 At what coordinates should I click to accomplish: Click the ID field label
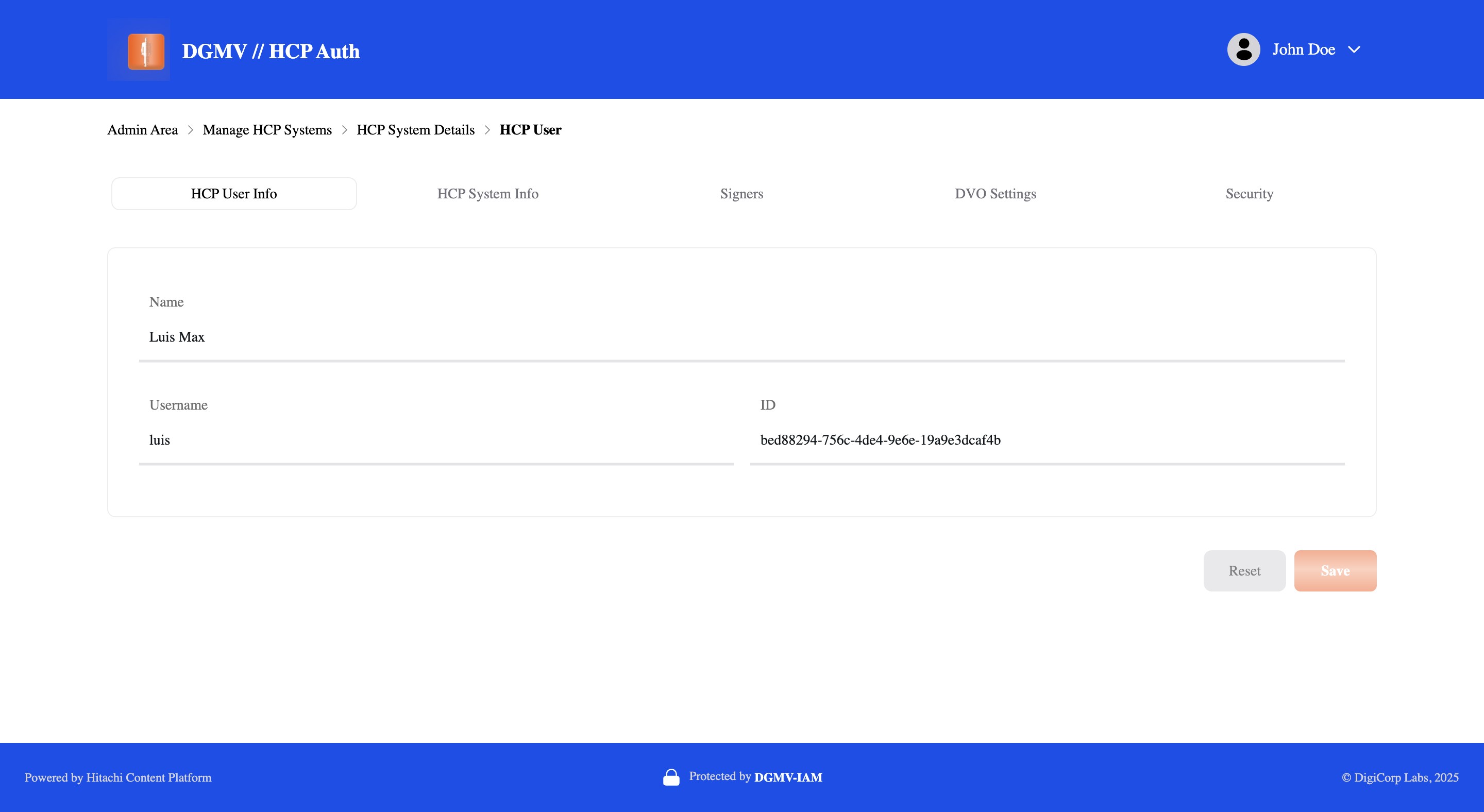(x=768, y=405)
